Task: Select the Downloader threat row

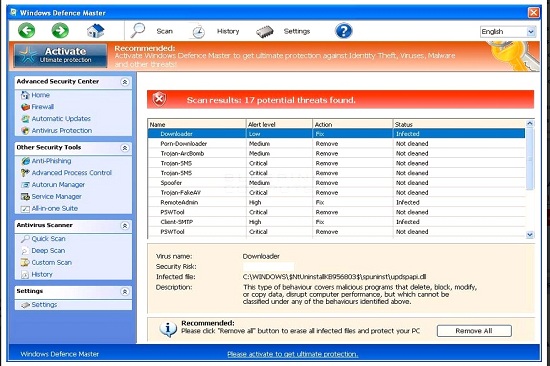Action: coord(336,134)
